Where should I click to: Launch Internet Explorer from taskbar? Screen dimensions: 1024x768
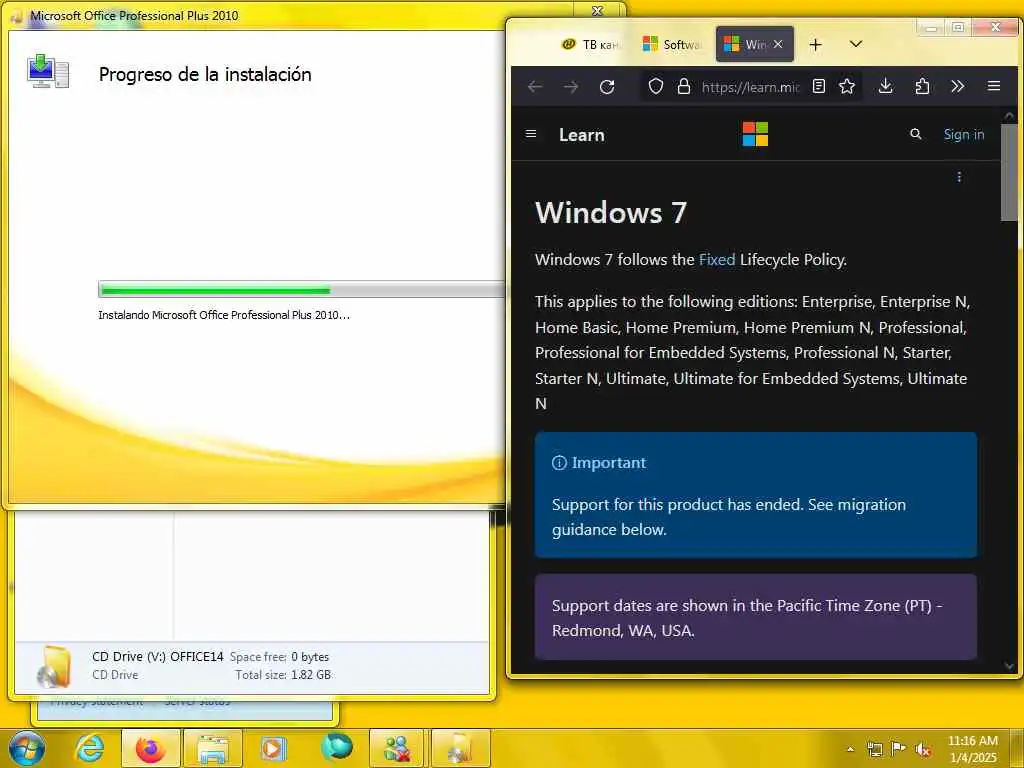(x=89, y=748)
